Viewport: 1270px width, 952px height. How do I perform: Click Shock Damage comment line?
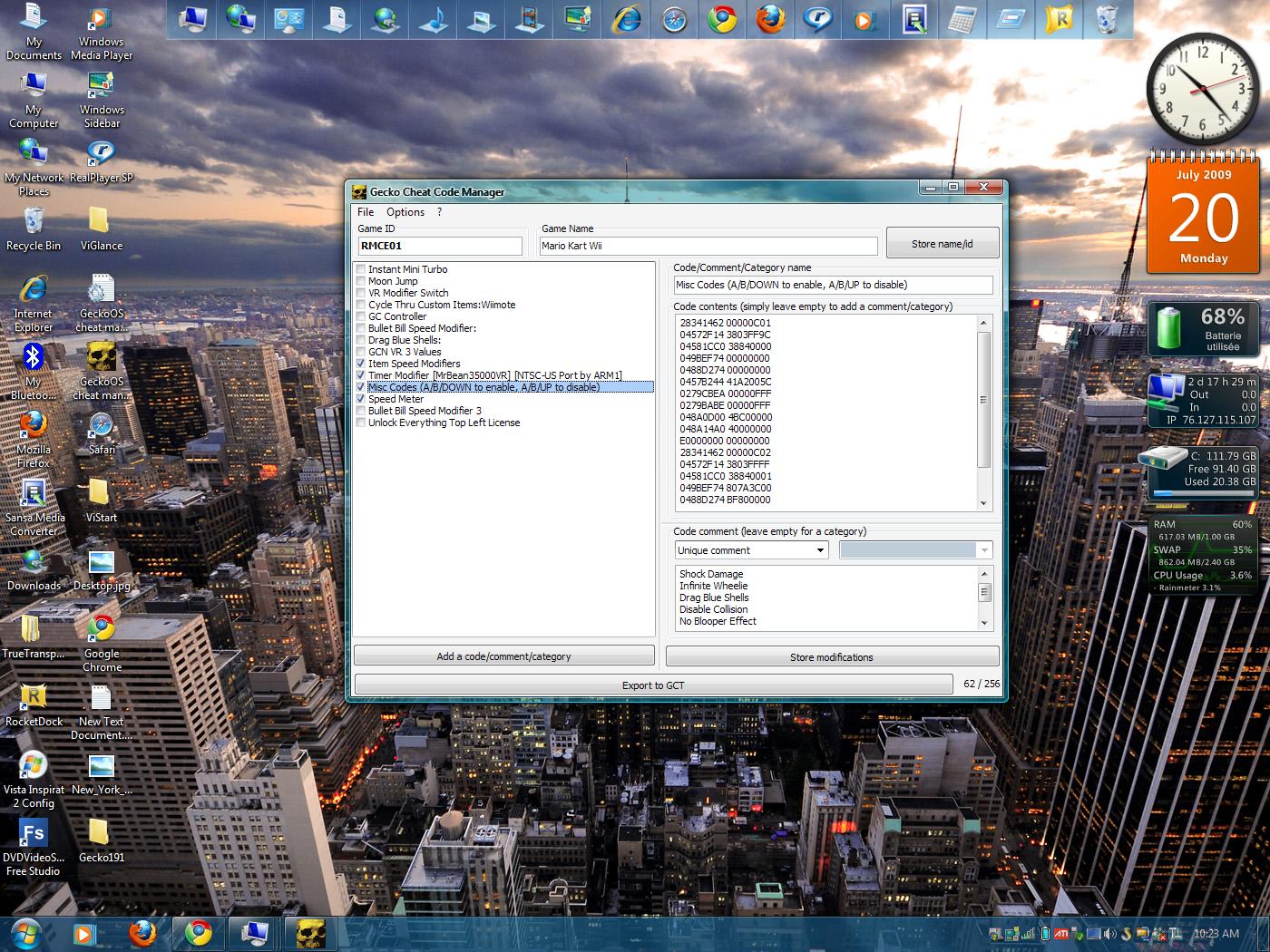(711, 574)
